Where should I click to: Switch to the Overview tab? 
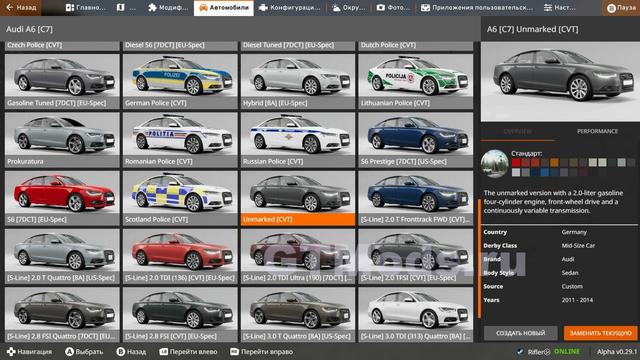[517, 131]
